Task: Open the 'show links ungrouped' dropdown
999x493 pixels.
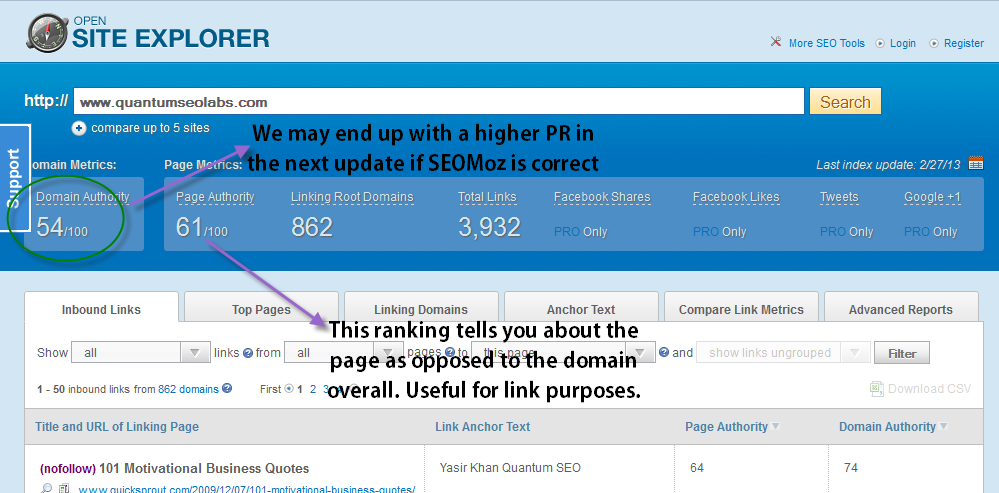Action: [x=855, y=353]
